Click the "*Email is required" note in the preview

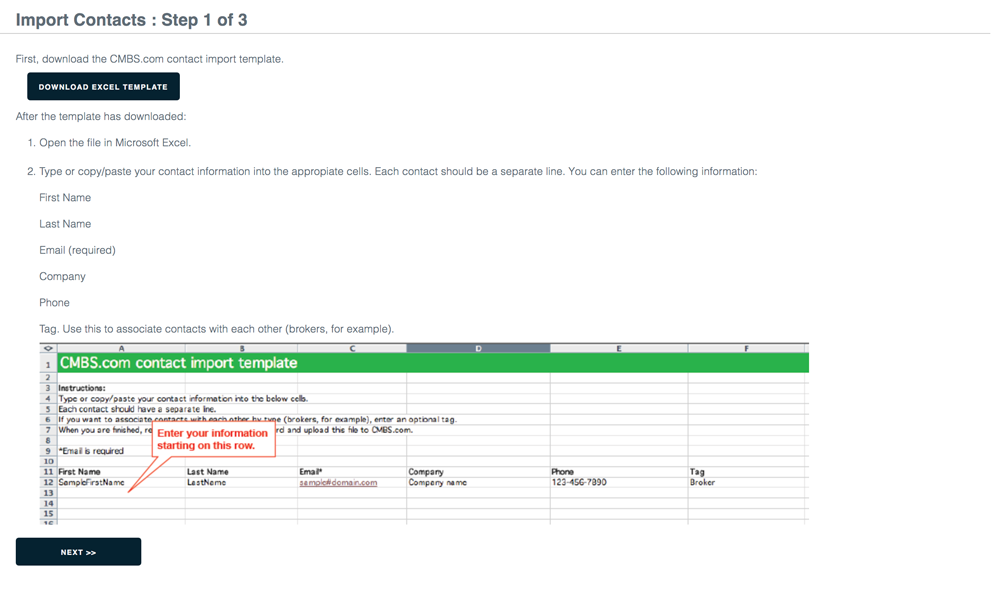coord(91,450)
